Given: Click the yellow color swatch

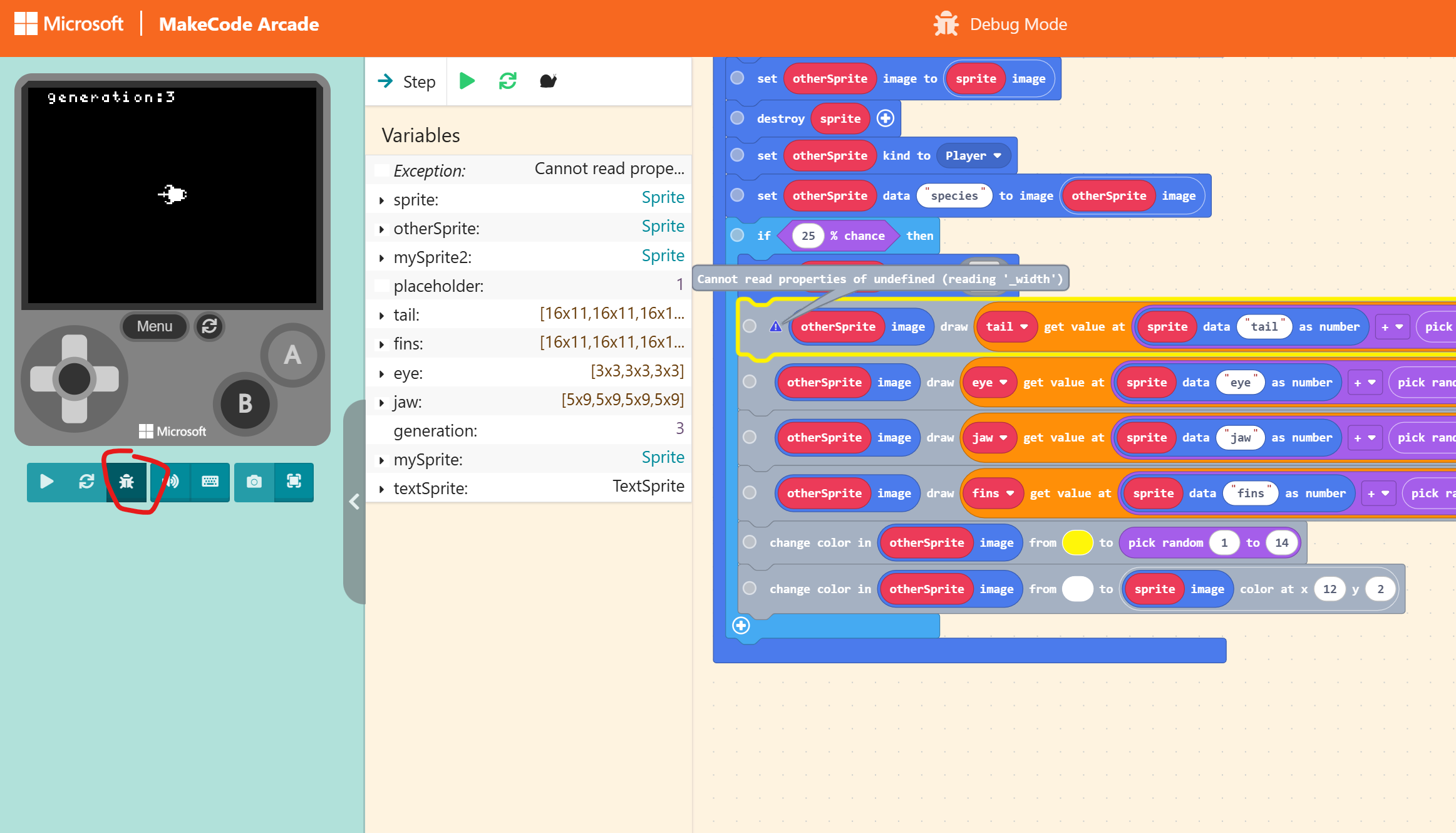Looking at the screenshot, I should [x=1077, y=542].
